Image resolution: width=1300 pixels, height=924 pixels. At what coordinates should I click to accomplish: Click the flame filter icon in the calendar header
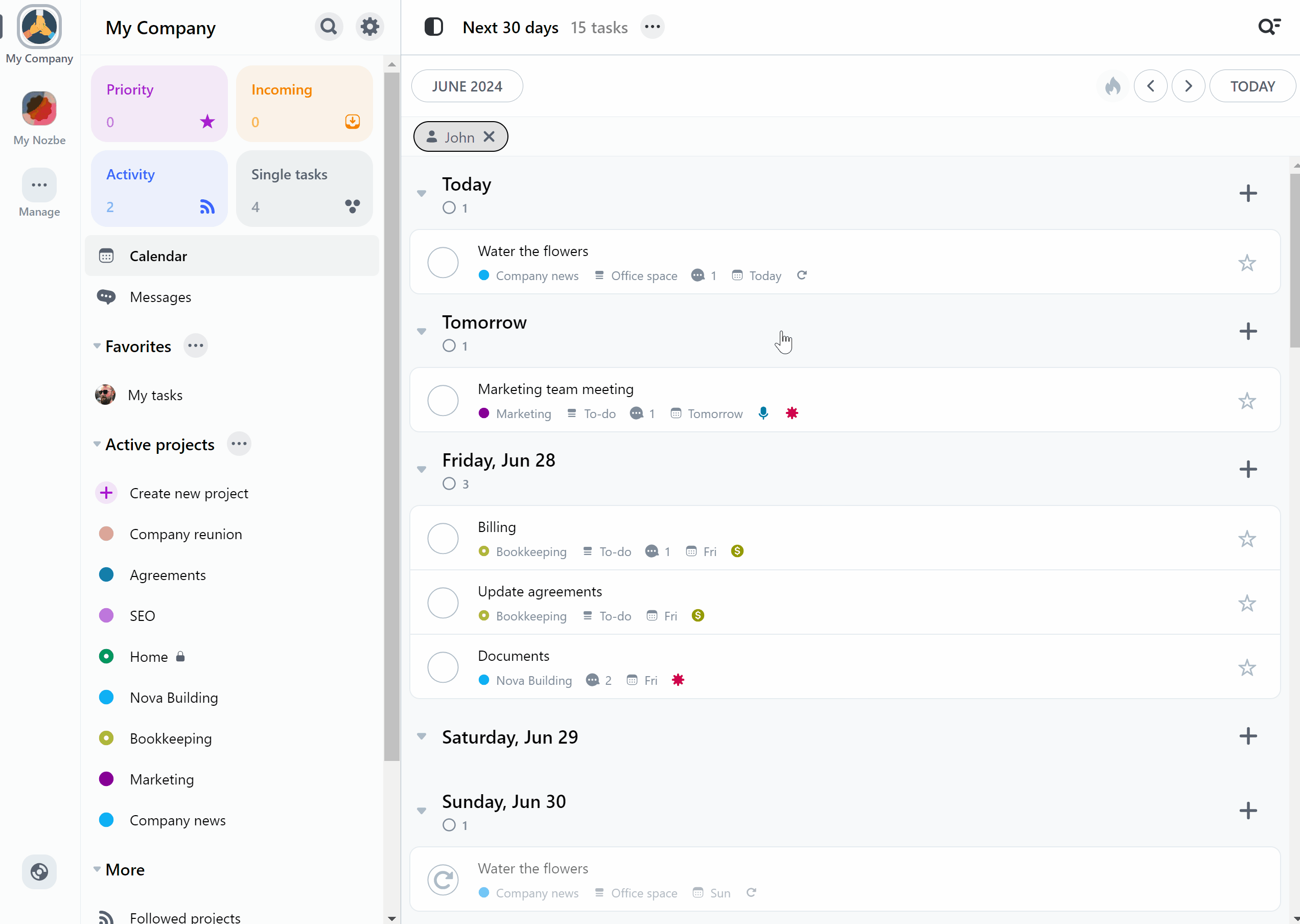click(x=1112, y=86)
